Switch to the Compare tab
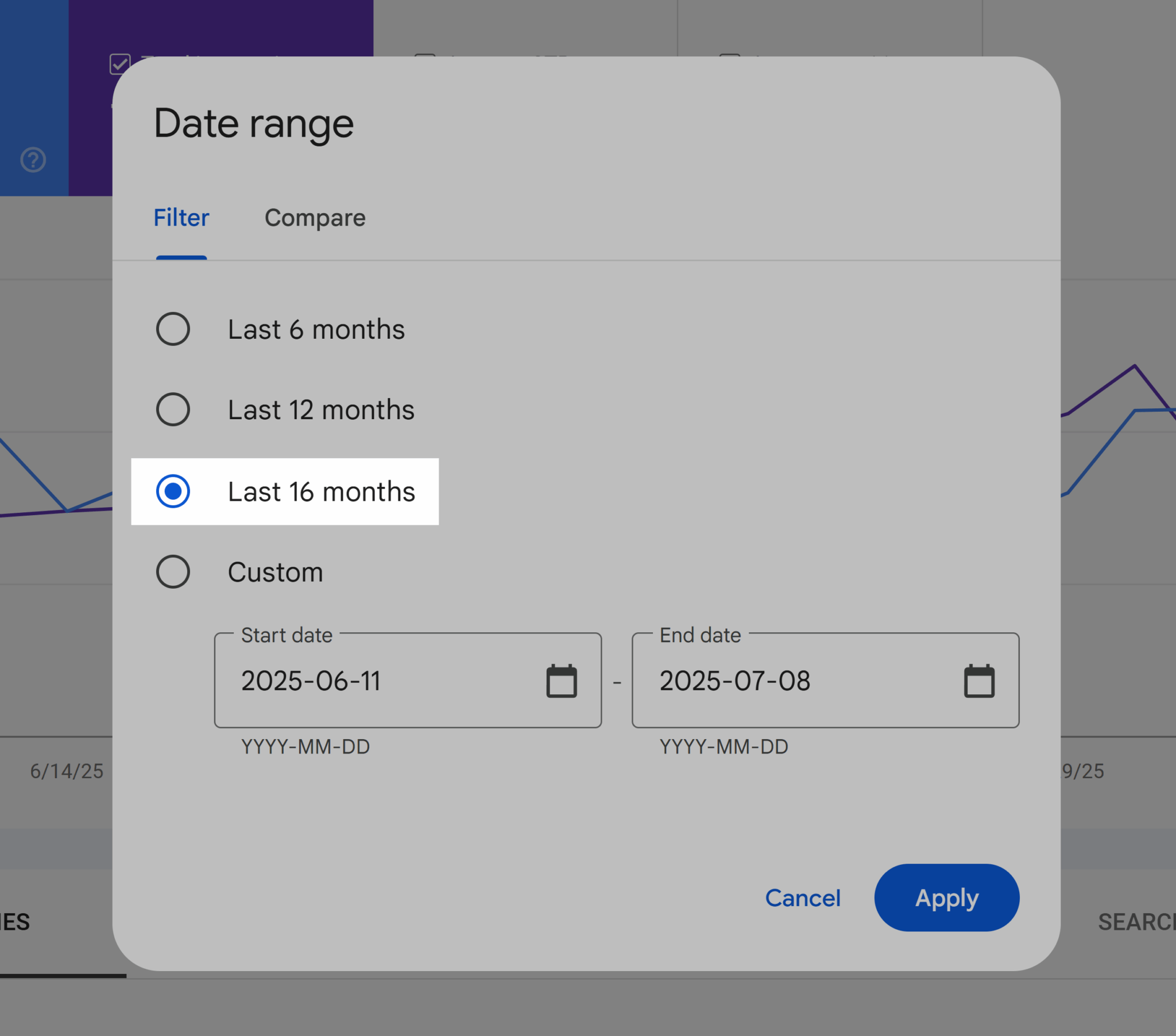The image size is (1176, 1036). 315,218
